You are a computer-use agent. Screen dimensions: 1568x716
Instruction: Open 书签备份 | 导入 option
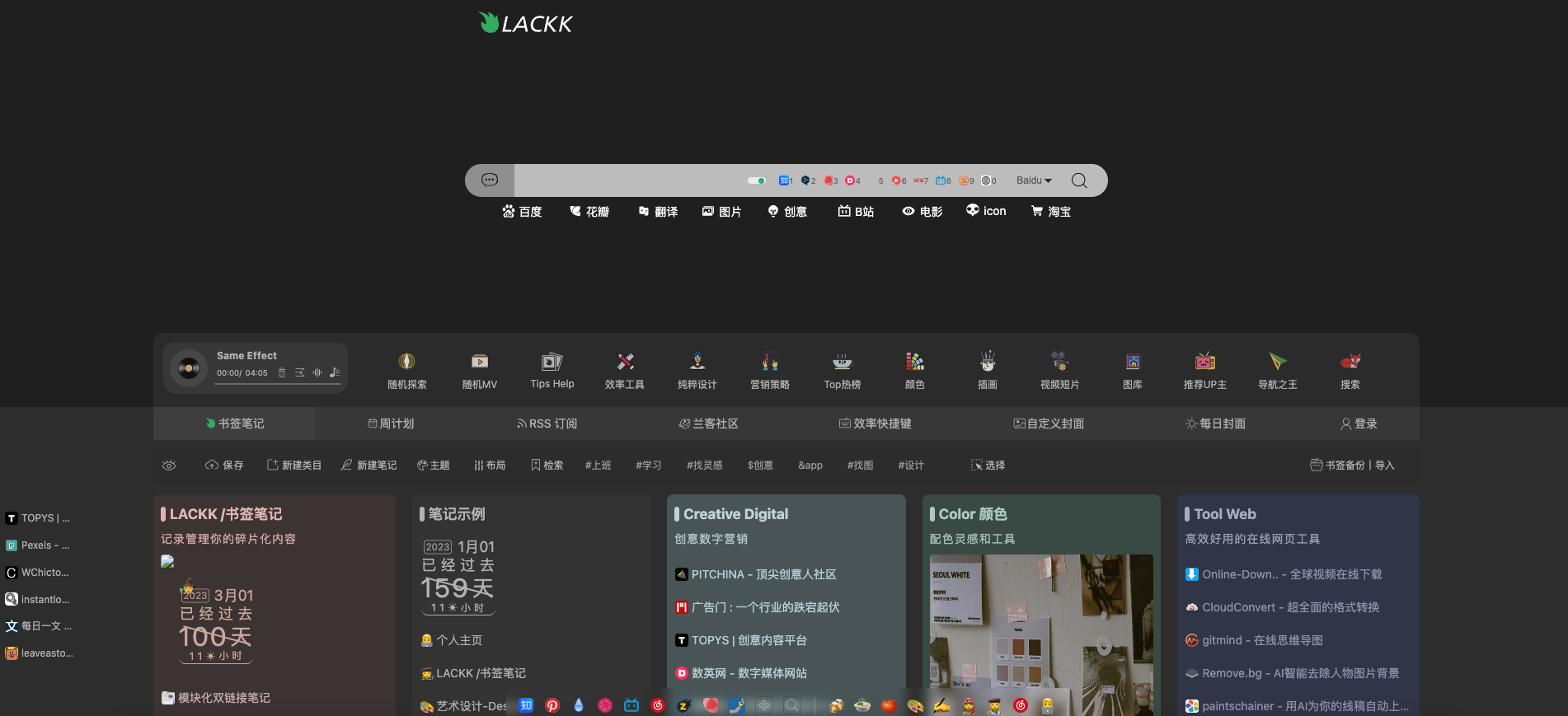pyautogui.click(x=1352, y=466)
